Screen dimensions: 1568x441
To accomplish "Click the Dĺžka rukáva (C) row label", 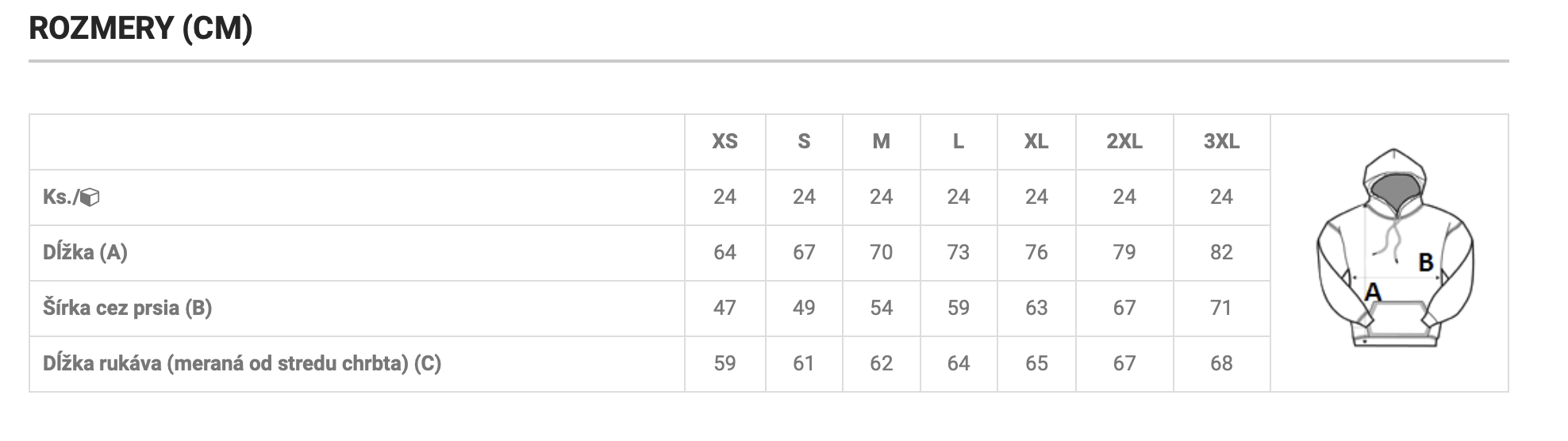I will [242, 363].
